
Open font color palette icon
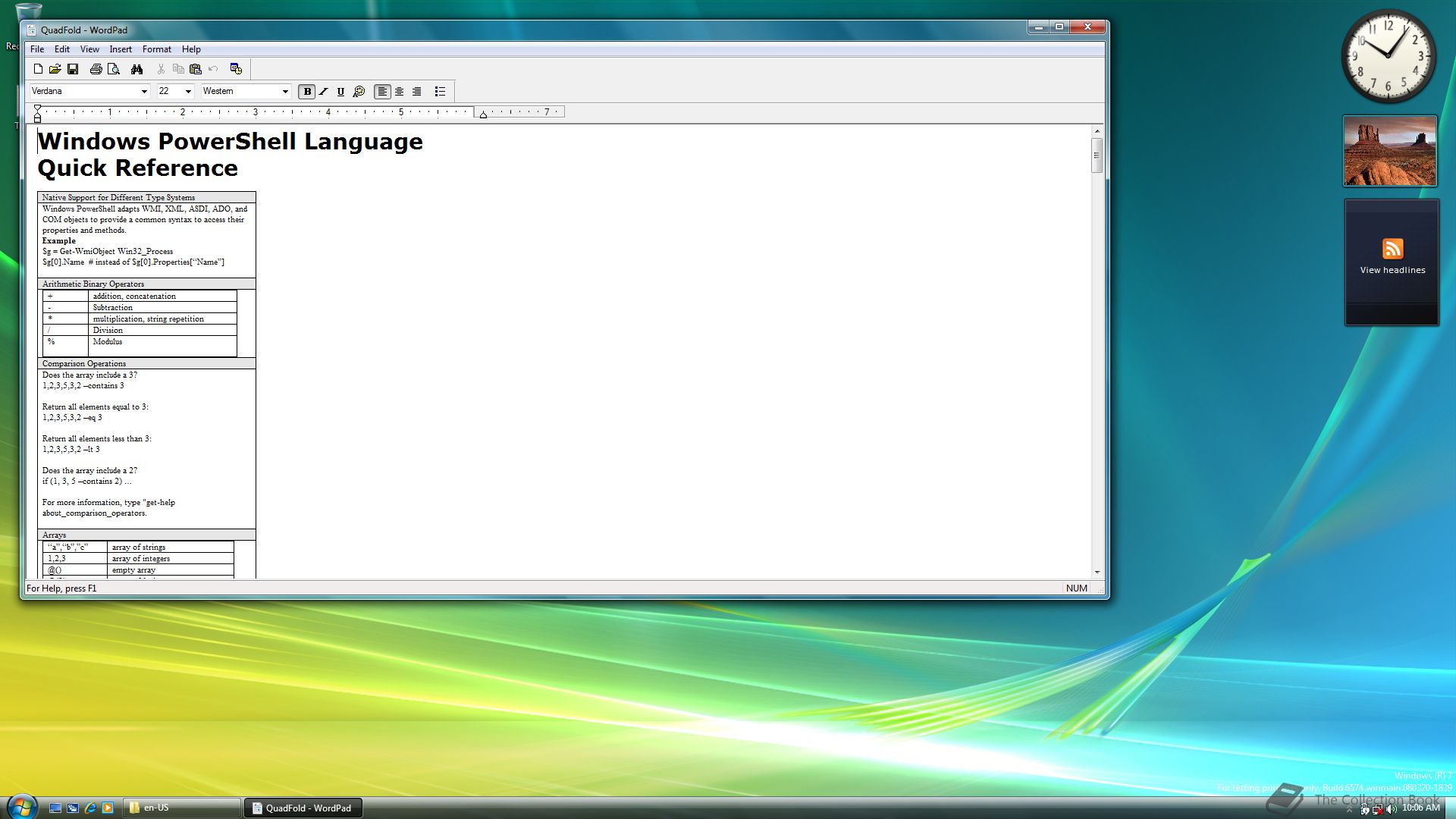(x=359, y=92)
